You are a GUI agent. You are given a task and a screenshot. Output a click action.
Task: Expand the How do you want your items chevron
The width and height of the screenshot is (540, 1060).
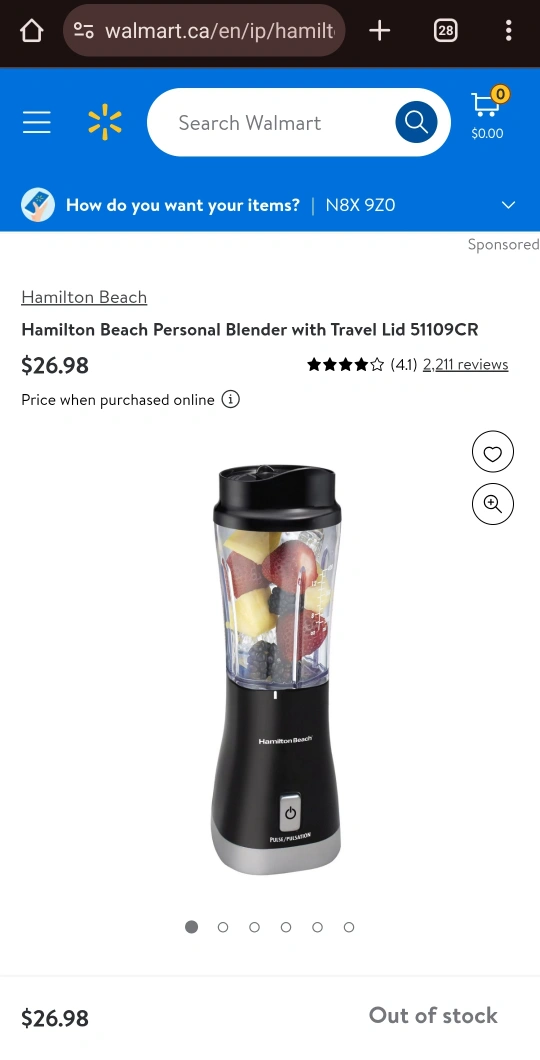coord(509,205)
